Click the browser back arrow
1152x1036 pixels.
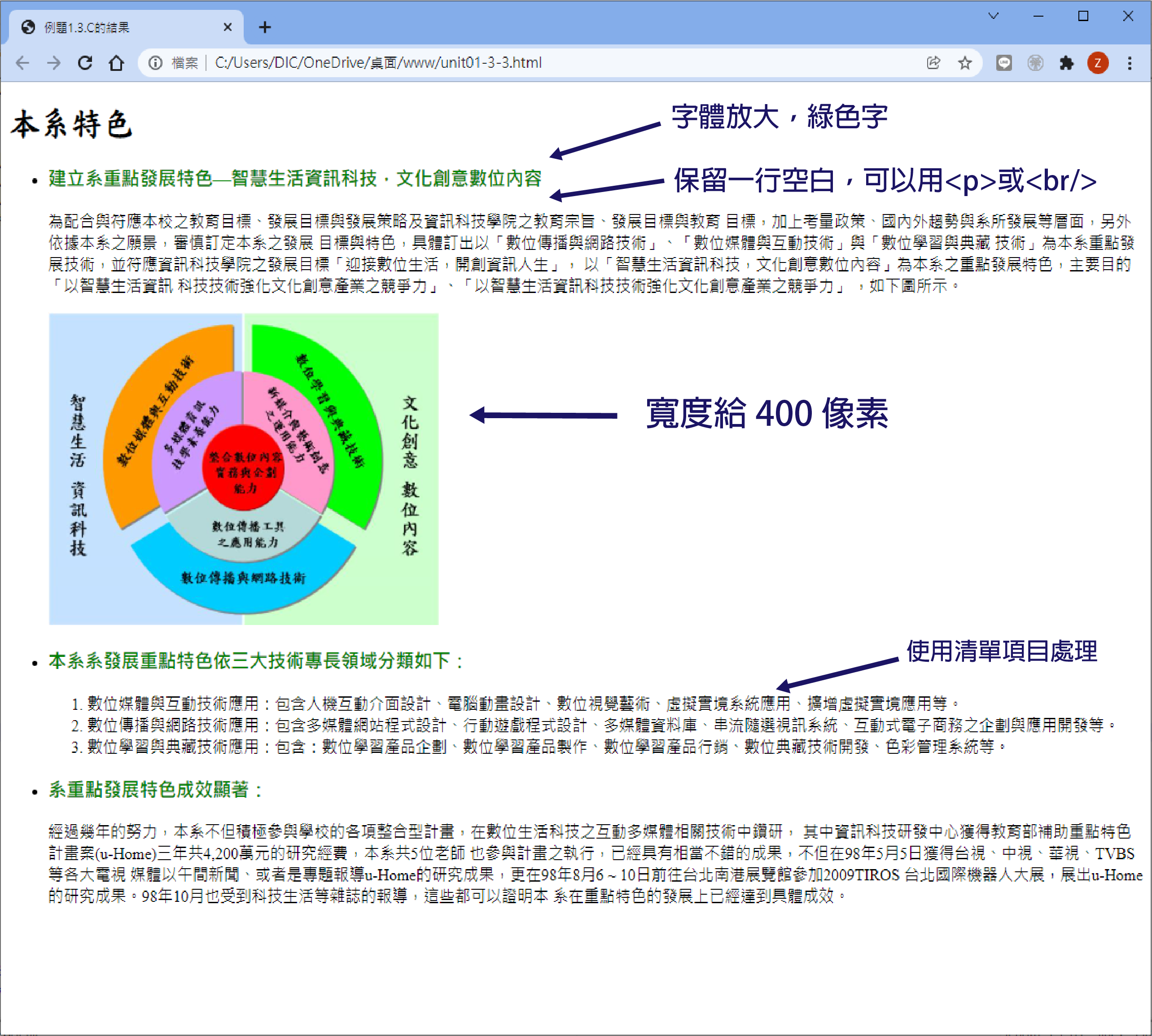tap(22, 63)
